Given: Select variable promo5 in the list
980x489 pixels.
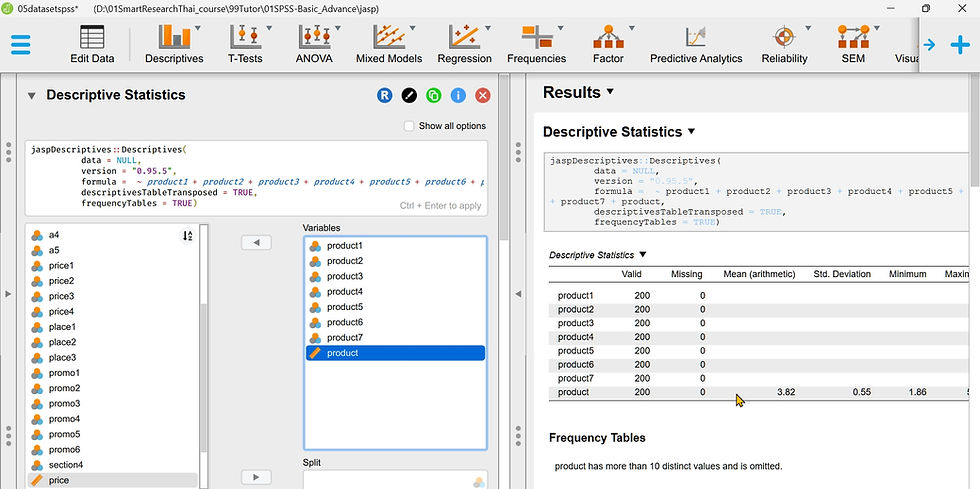Looking at the screenshot, I should coord(112,435).
